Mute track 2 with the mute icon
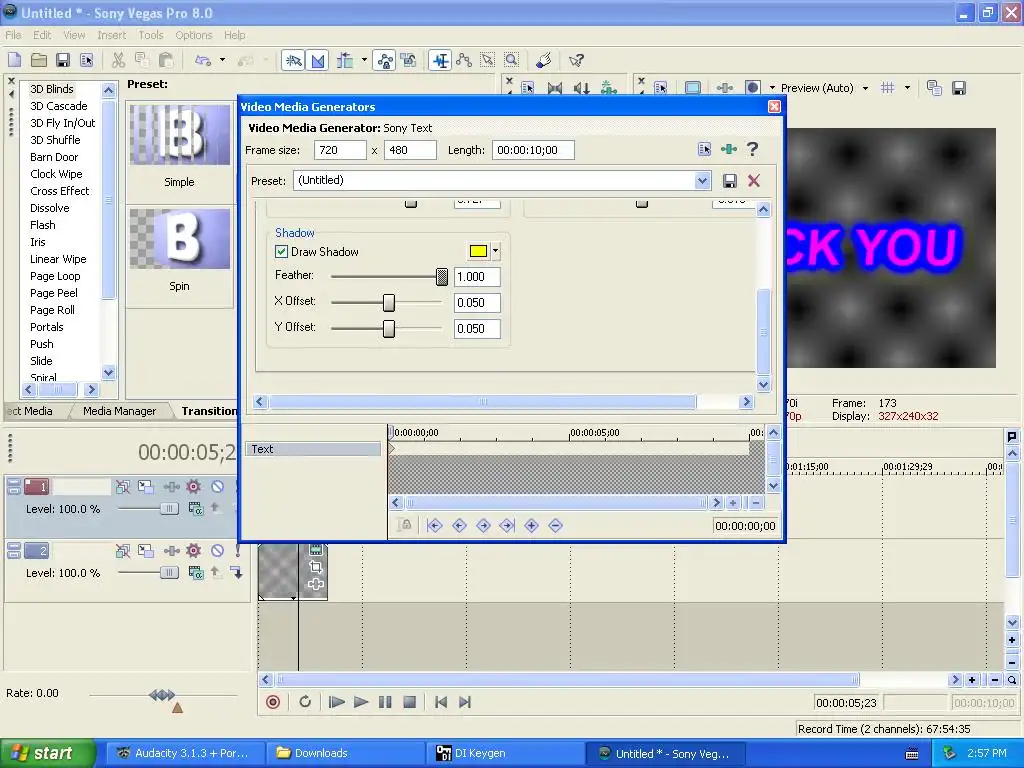 pyautogui.click(x=217, y=551)
